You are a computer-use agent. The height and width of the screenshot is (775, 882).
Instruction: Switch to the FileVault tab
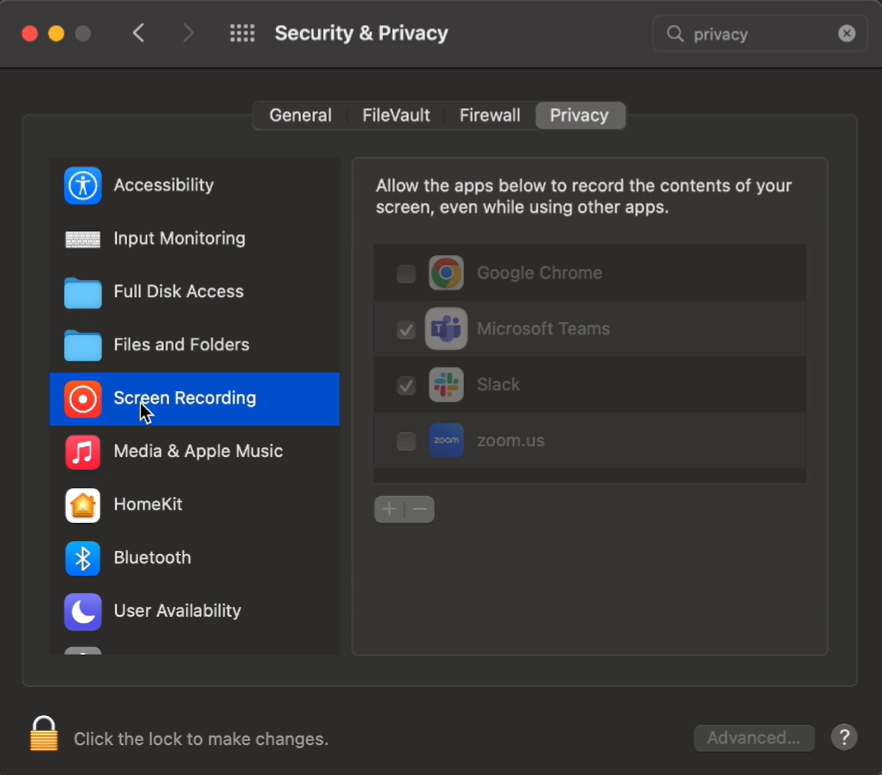click(395, 115)
